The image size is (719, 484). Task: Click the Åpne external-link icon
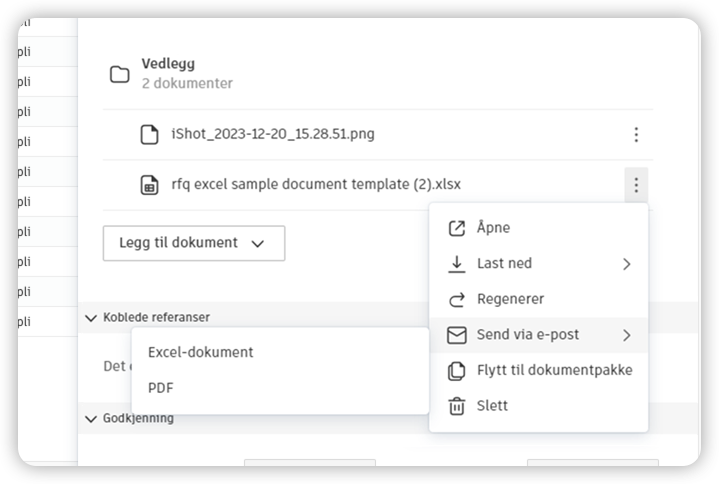pos(457,228)
